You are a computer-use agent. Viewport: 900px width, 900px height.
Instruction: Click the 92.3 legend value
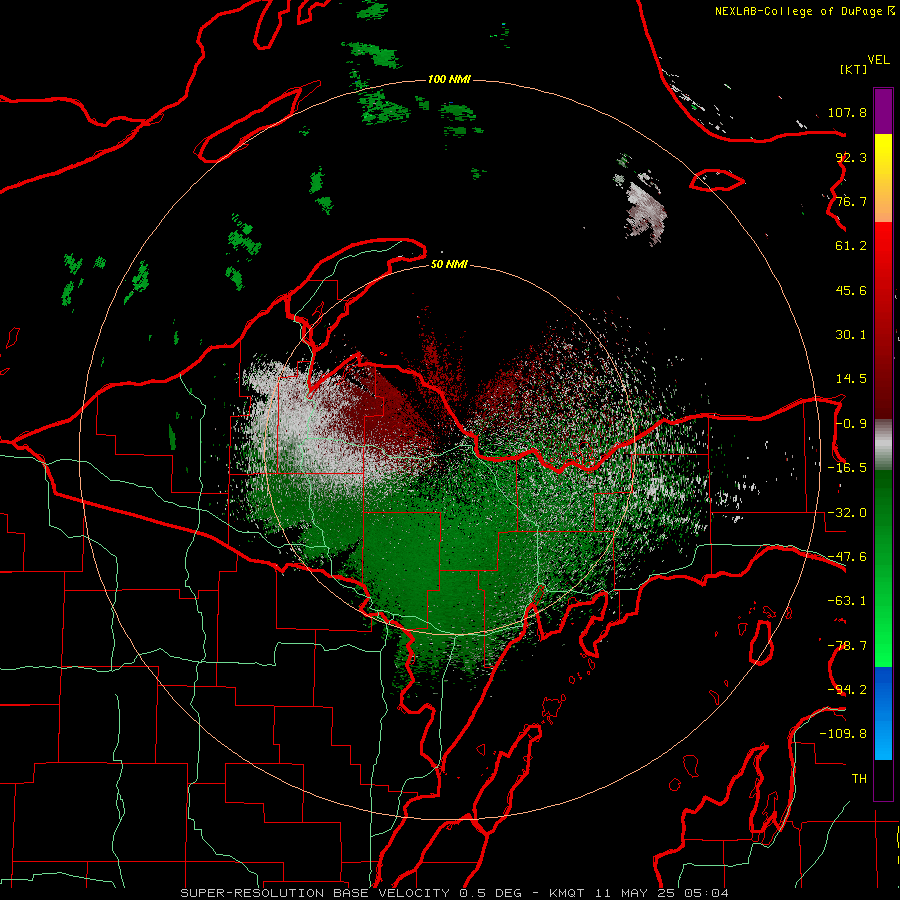851,157
